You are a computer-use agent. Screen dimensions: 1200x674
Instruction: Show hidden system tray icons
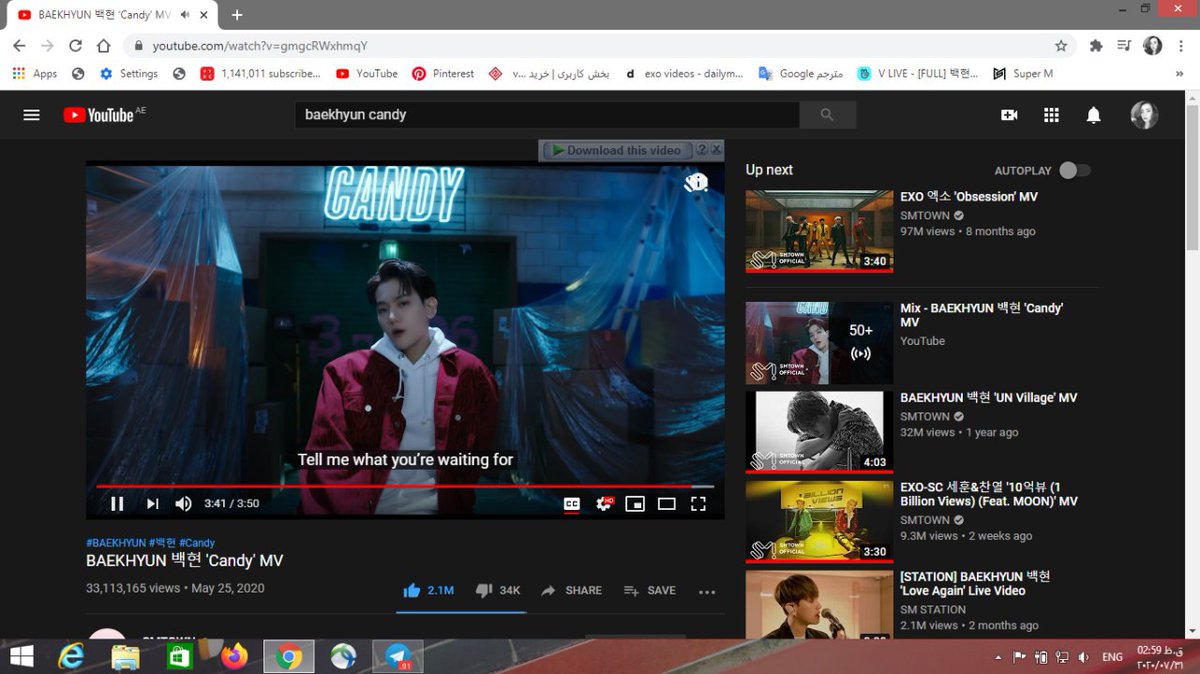point(999,657)
